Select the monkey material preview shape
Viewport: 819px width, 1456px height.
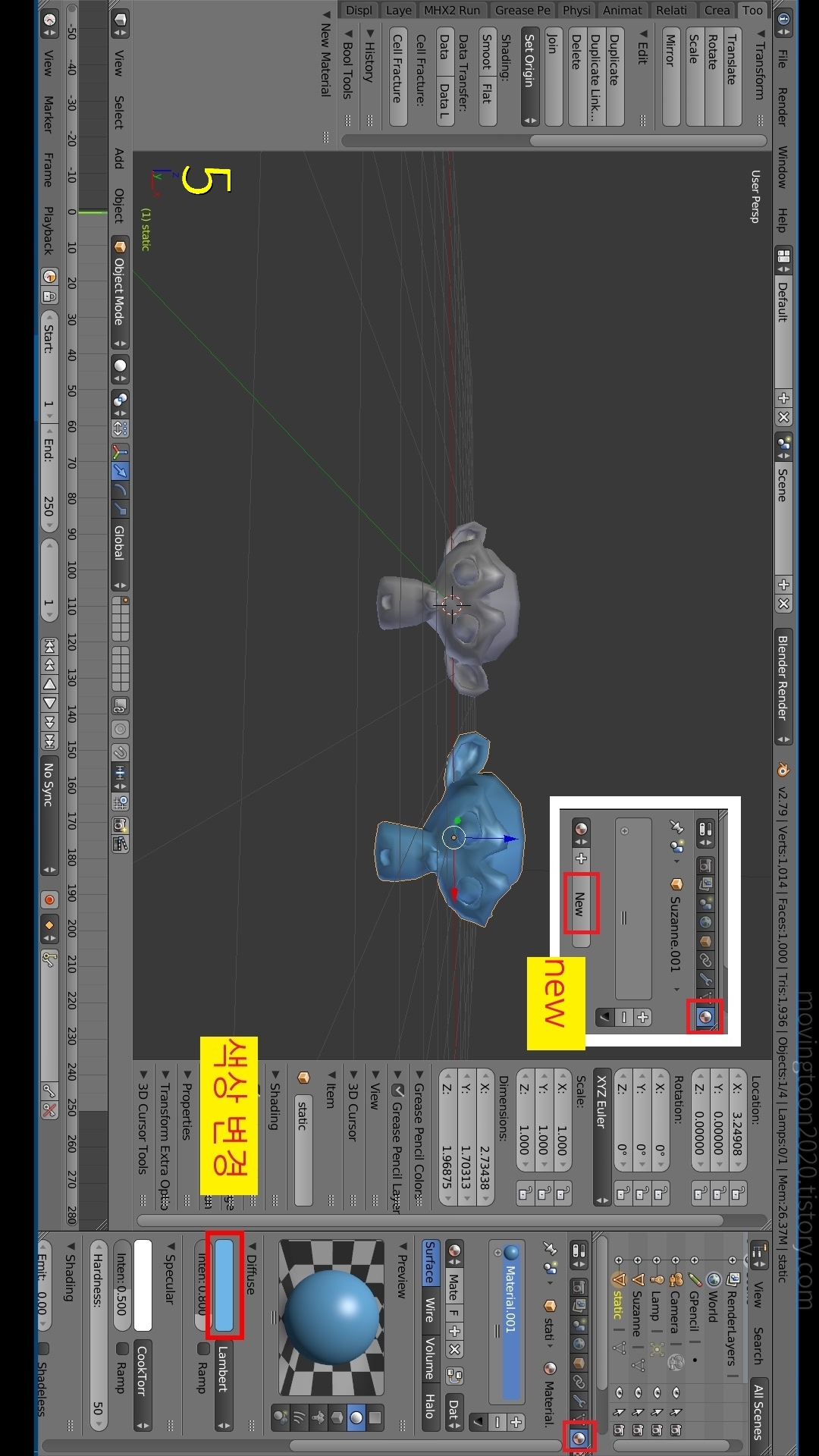tap(318, 1417)
